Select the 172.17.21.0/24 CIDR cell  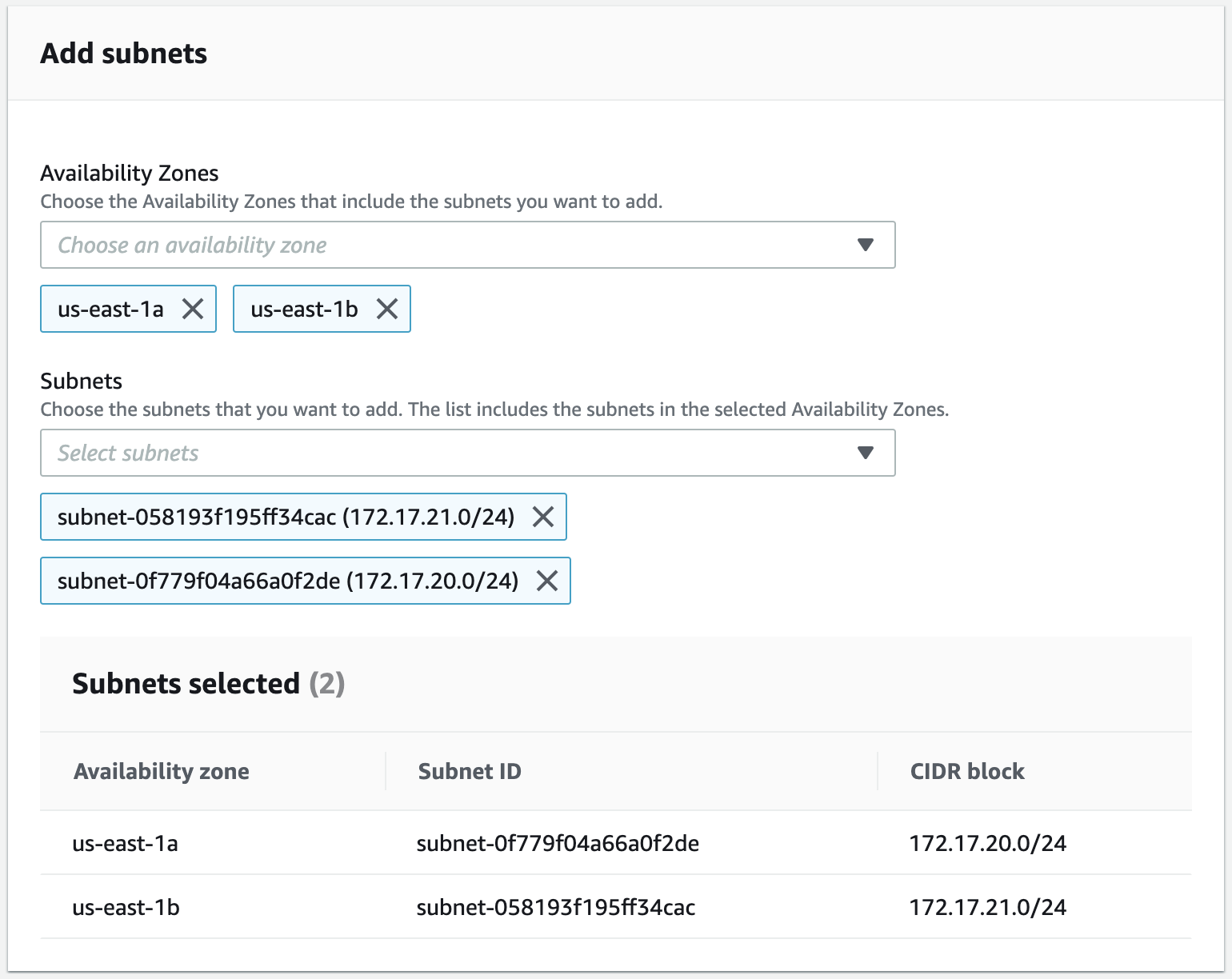988,907
